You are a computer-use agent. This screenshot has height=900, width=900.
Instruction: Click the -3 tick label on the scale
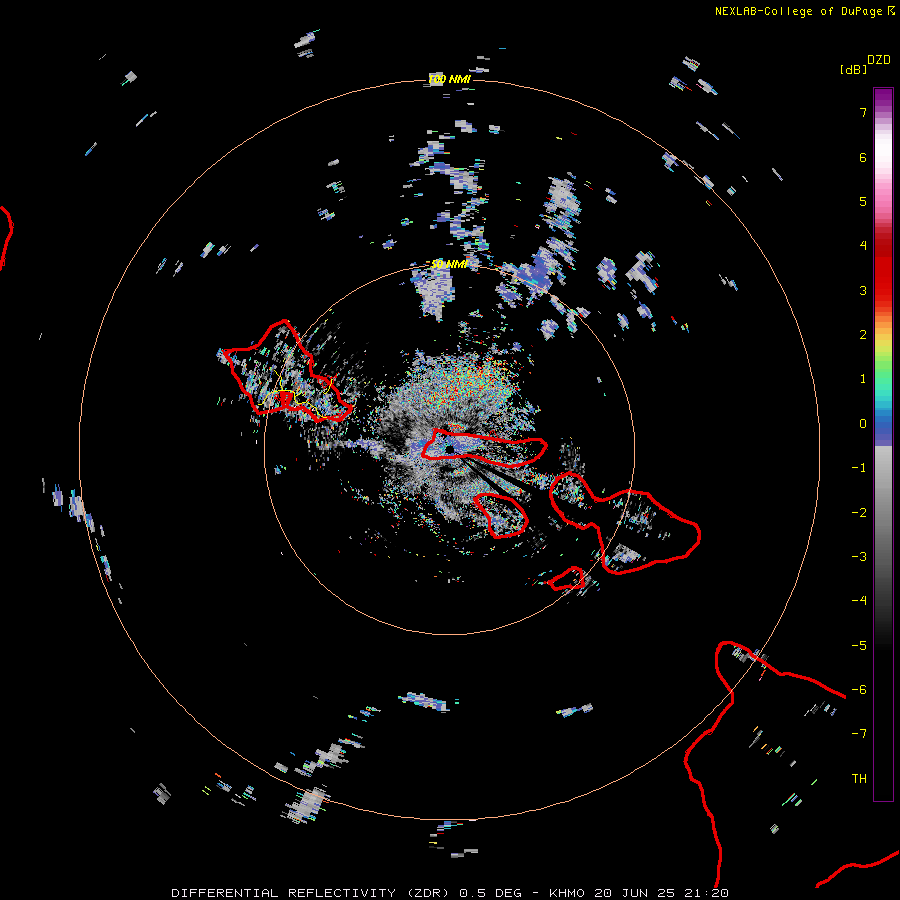859,557
